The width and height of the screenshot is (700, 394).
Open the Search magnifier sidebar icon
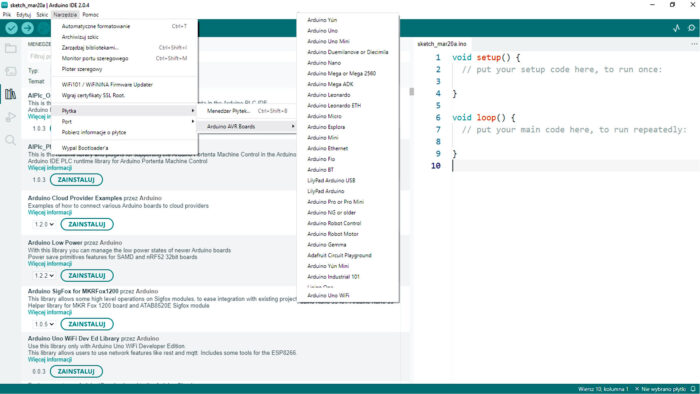pyautogui.click(x=11, y=140)
